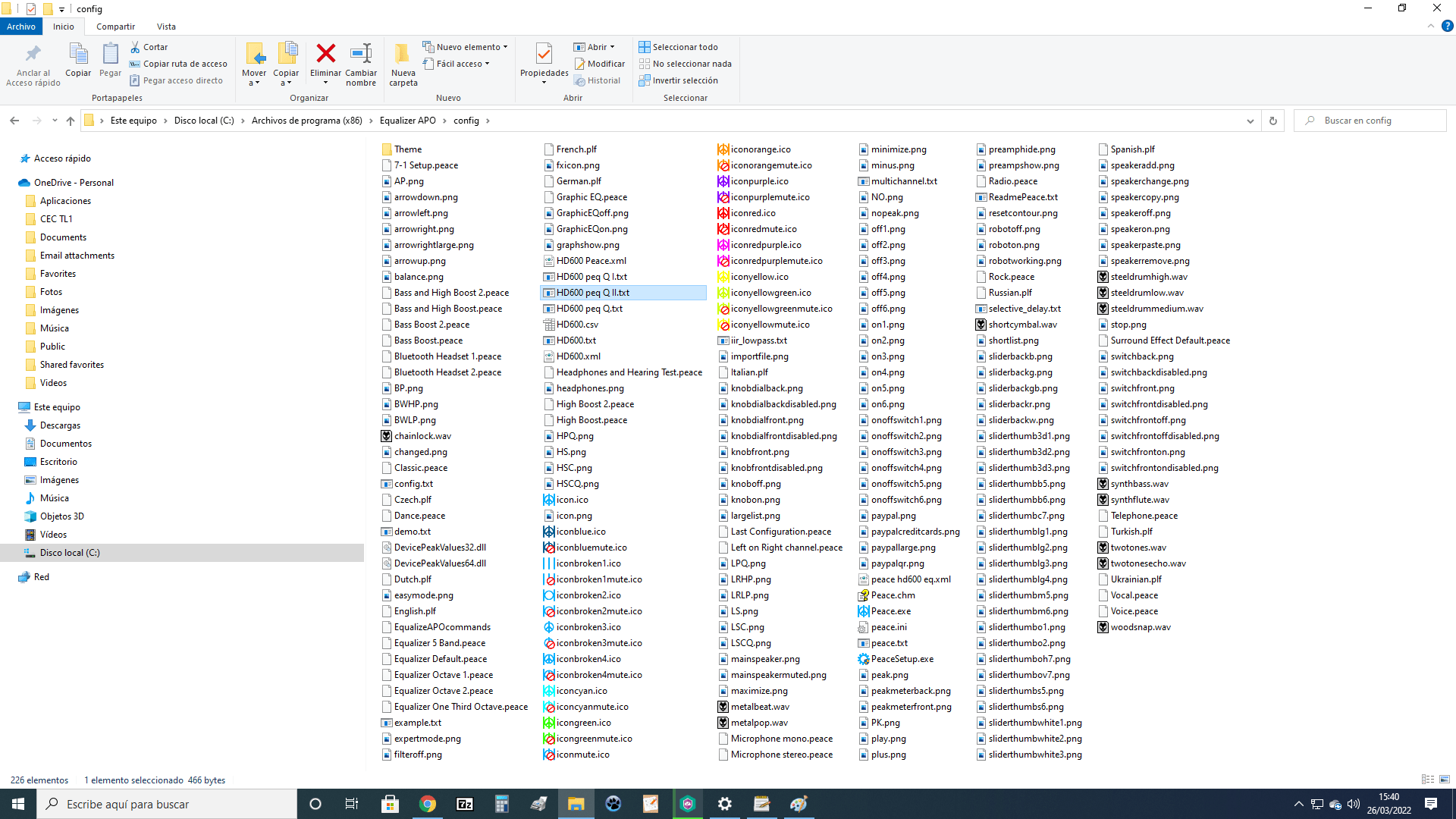This screenshot has width=1456, height=819.
Task: Click the Copiar ribbon icon
Action: click(x=78, y=54)
